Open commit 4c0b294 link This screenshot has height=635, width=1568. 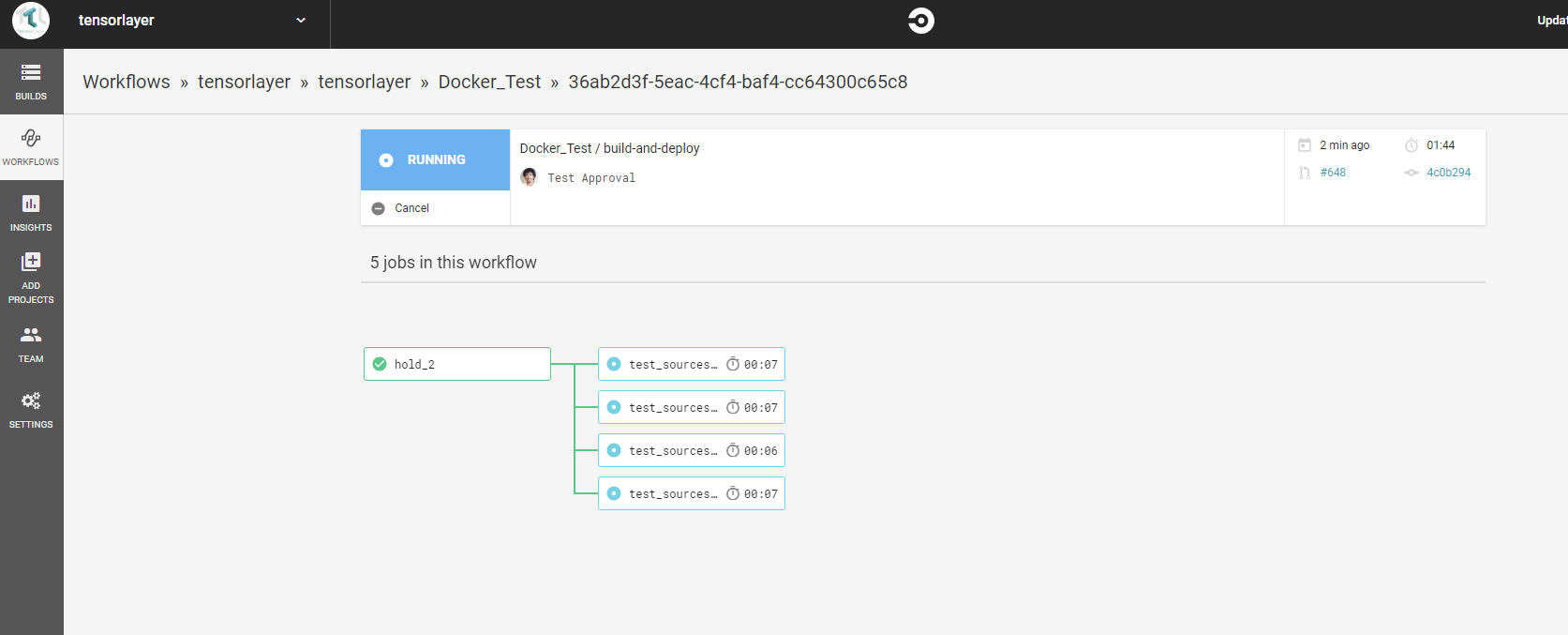(1449, 173)
